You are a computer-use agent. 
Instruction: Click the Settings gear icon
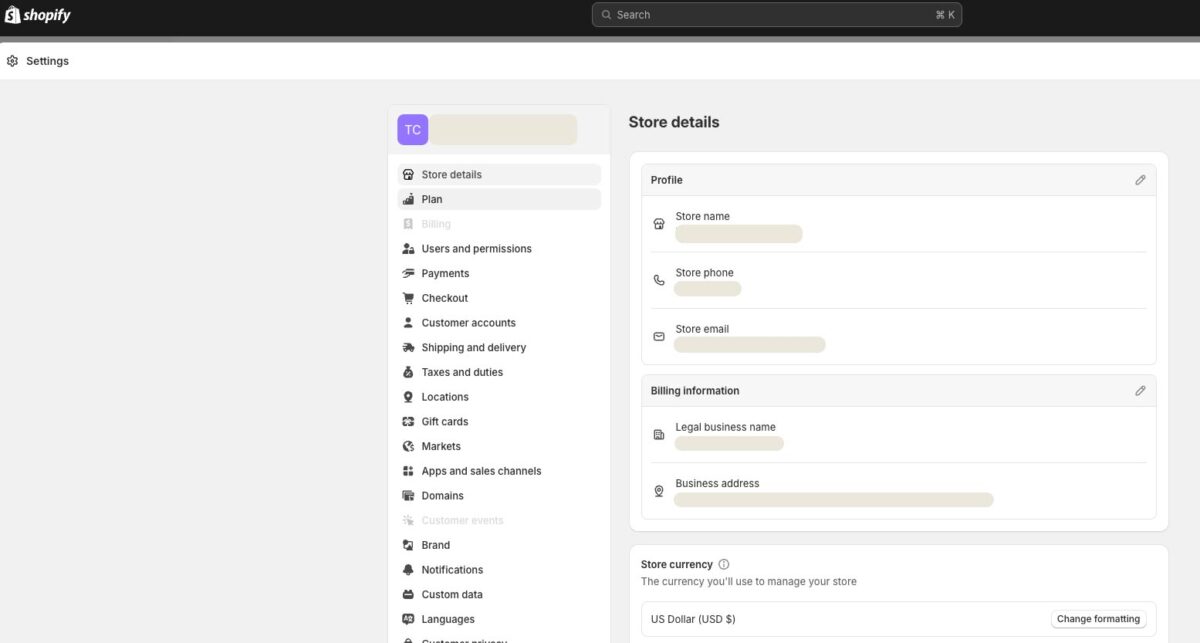click(12, 61)
